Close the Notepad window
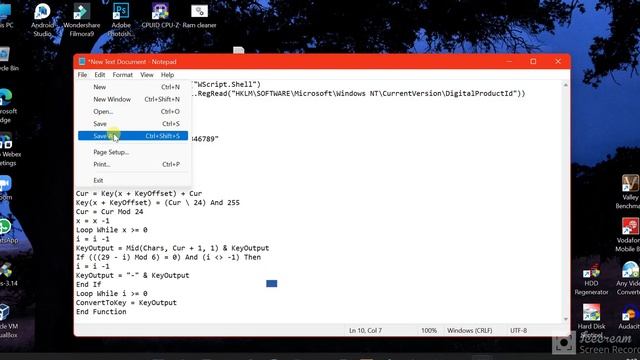Screen dimensions: 640x360 click(558, 61)
